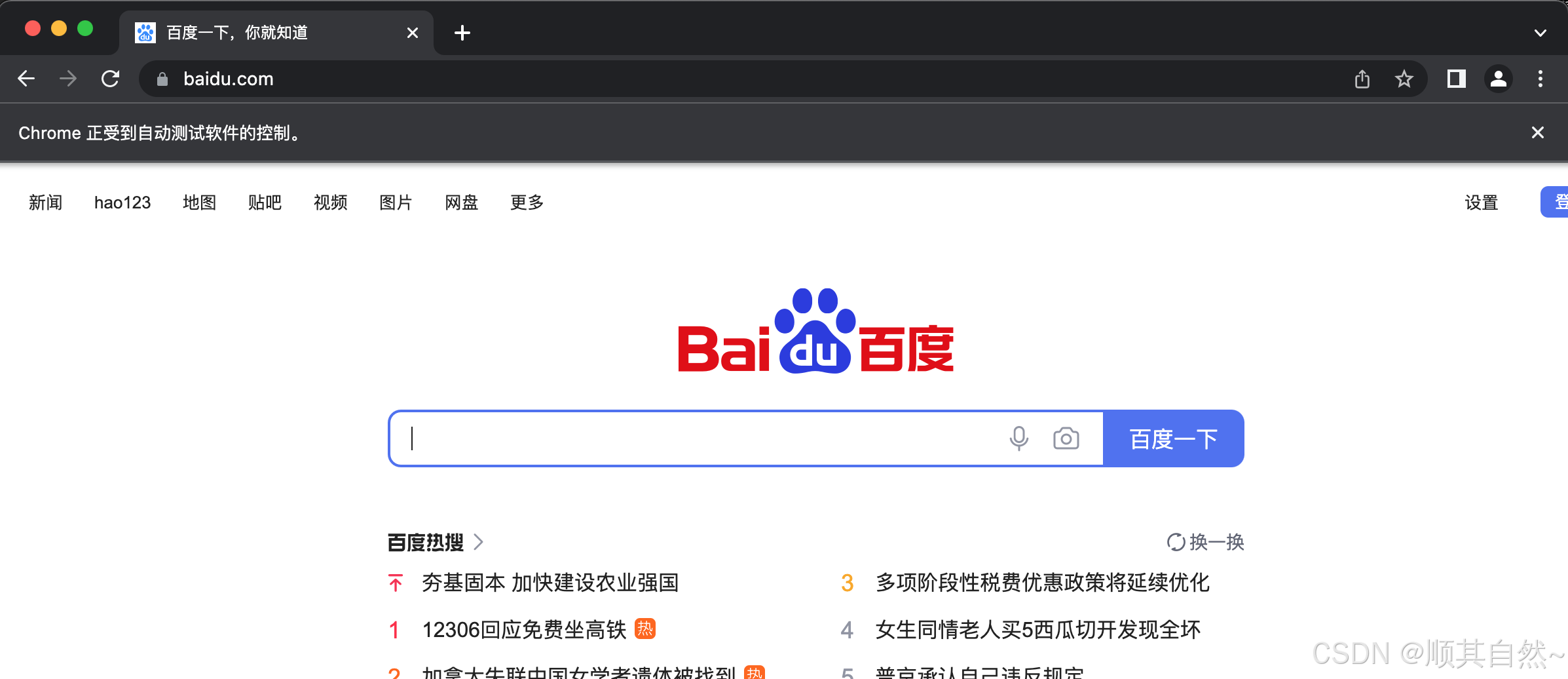Image resolution: width=1568 pixels, height=679 pixels.
Task: Click the Baidu logo
Action: click(x=815, y=331)
